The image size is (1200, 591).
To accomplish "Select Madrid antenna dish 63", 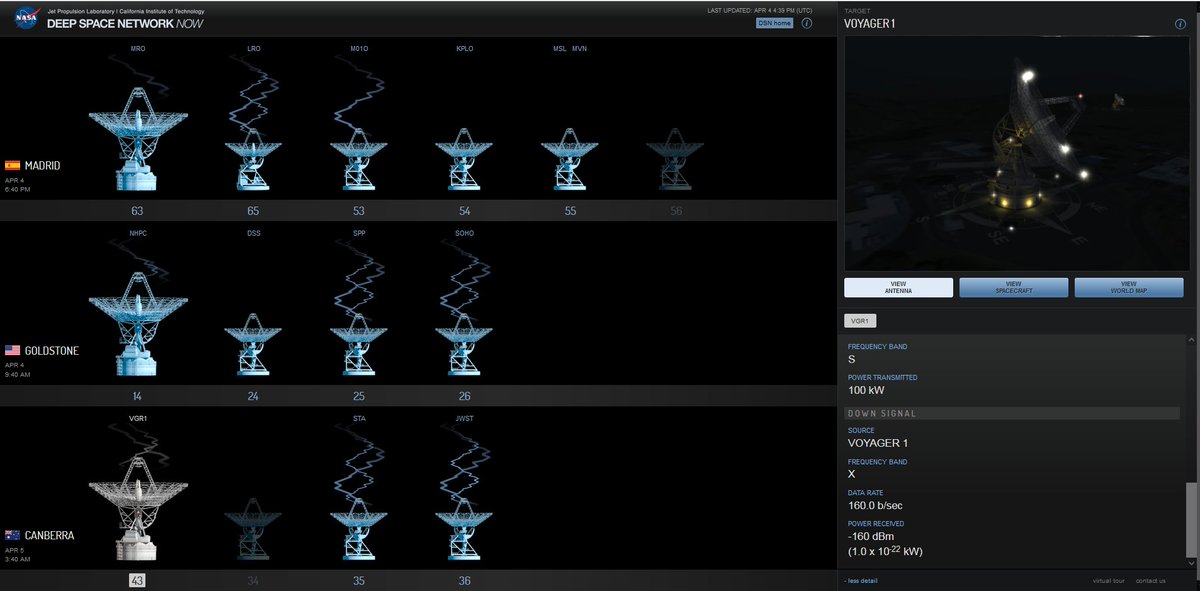I will coord(137,140).
